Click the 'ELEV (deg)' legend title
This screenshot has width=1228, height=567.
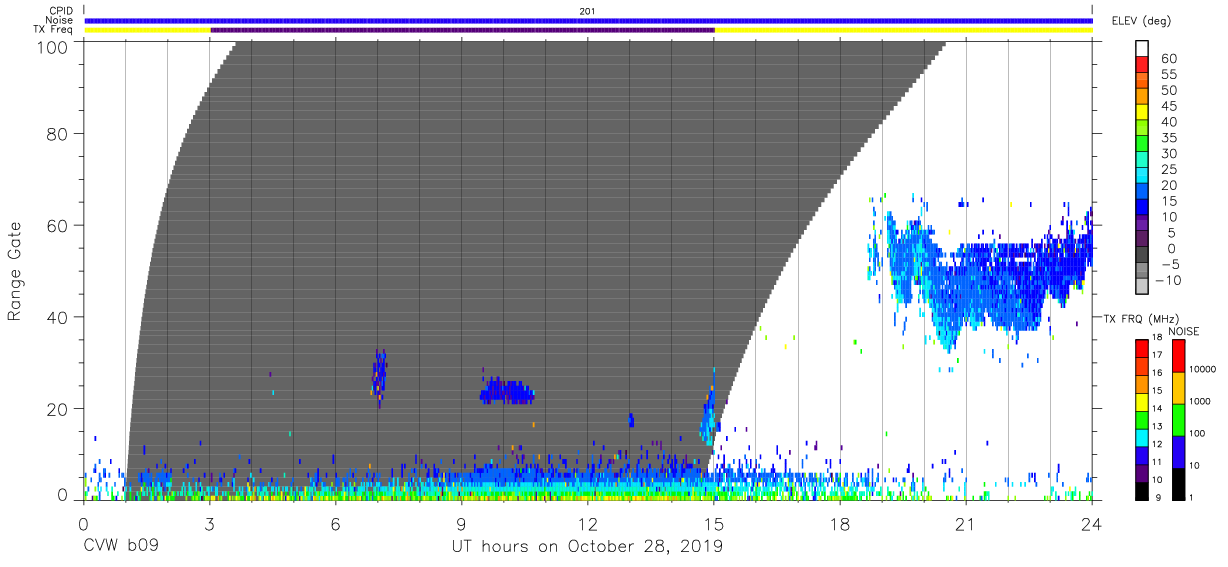click(x=1141, y=21)
